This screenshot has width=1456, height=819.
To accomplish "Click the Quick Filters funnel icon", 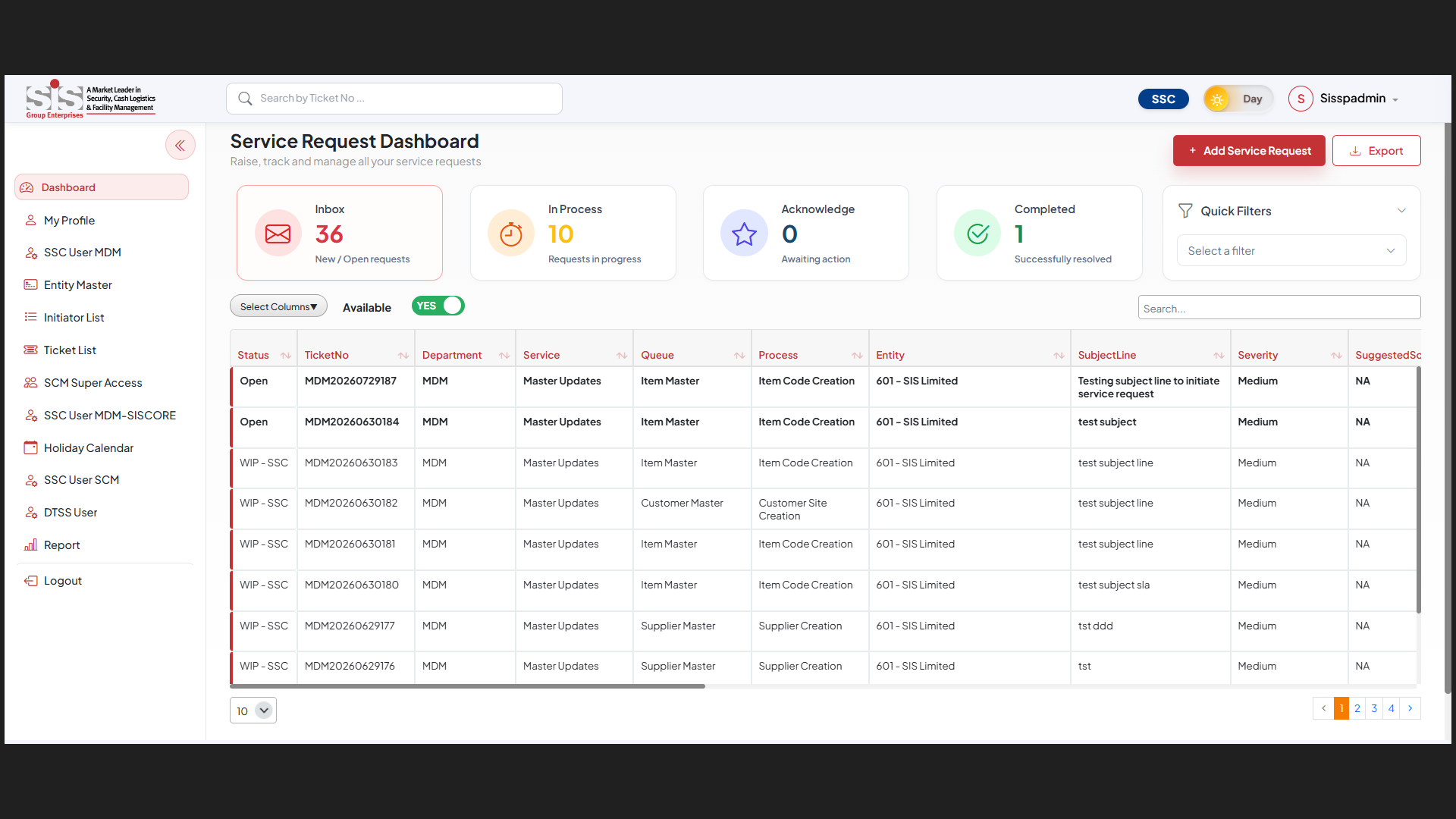I will (1185, 211).
